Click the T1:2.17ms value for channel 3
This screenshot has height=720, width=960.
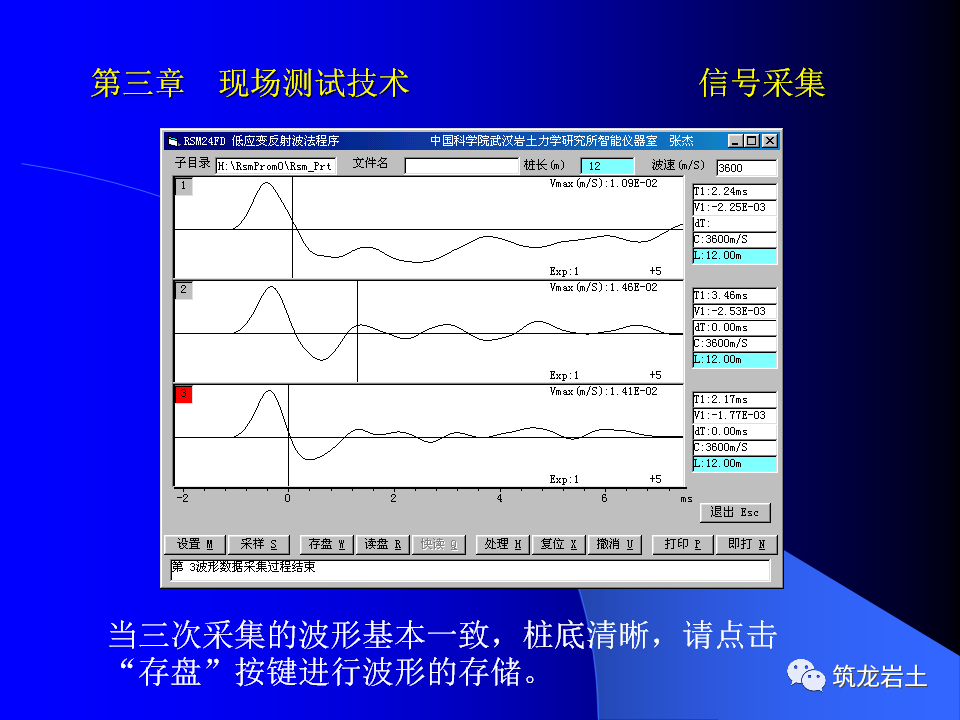735,399
